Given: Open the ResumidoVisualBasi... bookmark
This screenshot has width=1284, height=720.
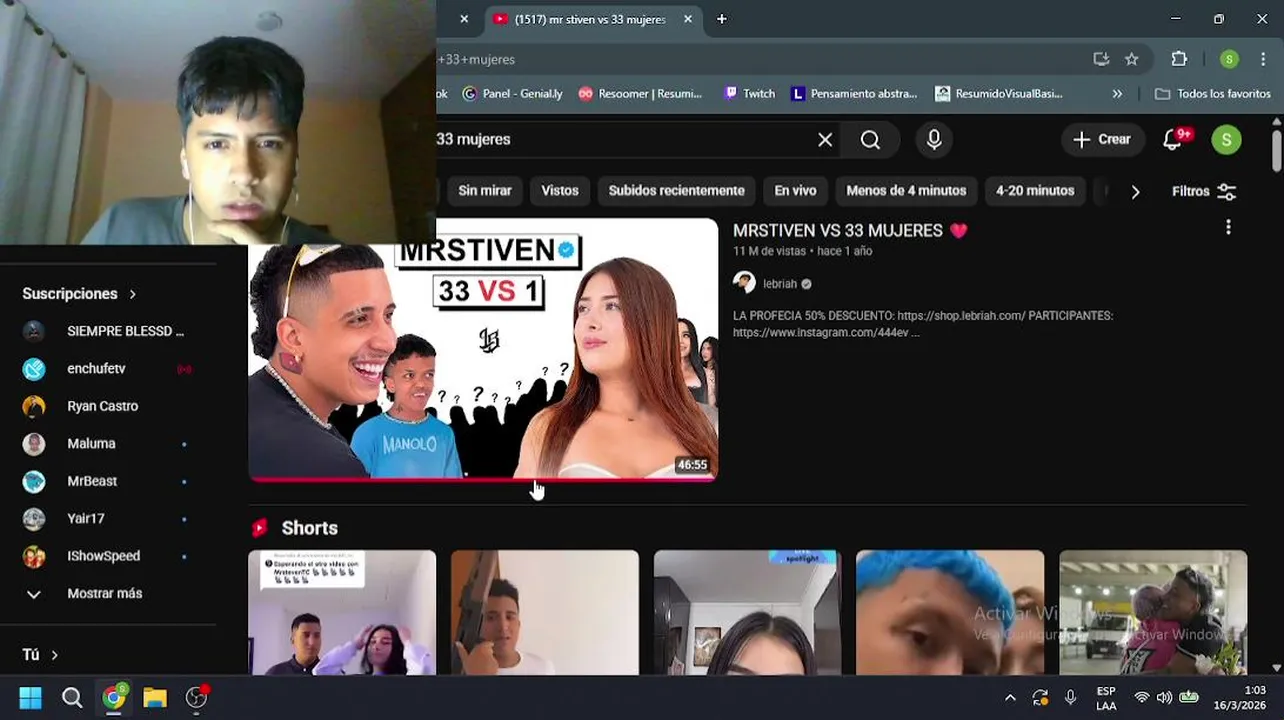Looking at the screenshot, I should coord(998,94).
